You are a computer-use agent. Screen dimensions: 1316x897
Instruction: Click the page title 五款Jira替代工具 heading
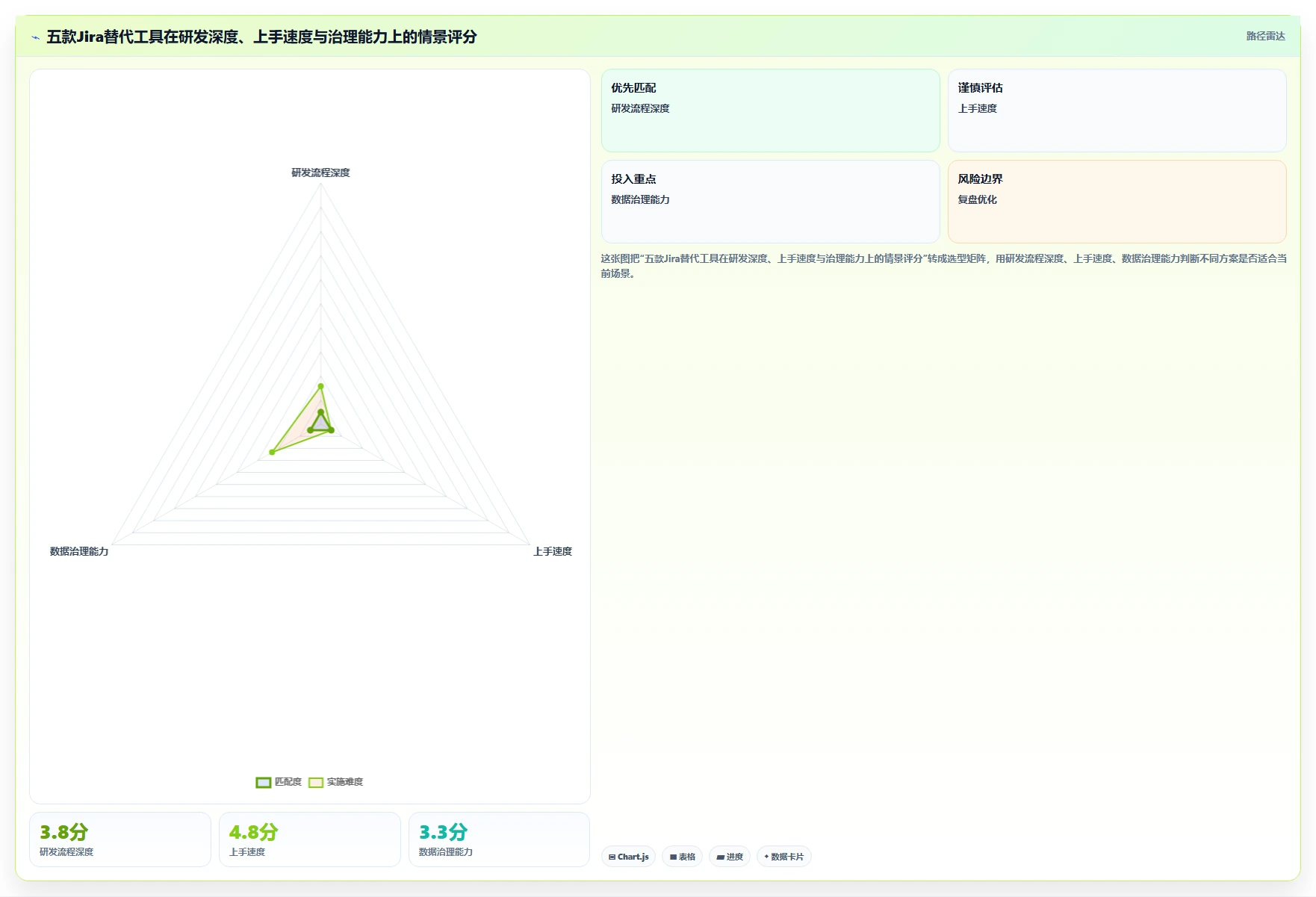click(261, 37)
